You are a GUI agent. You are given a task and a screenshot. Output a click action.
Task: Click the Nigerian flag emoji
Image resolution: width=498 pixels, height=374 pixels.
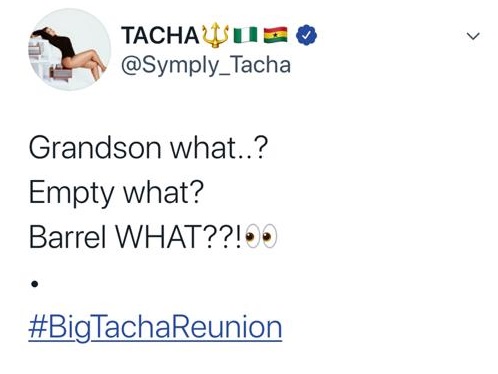[x=246, y=35]
